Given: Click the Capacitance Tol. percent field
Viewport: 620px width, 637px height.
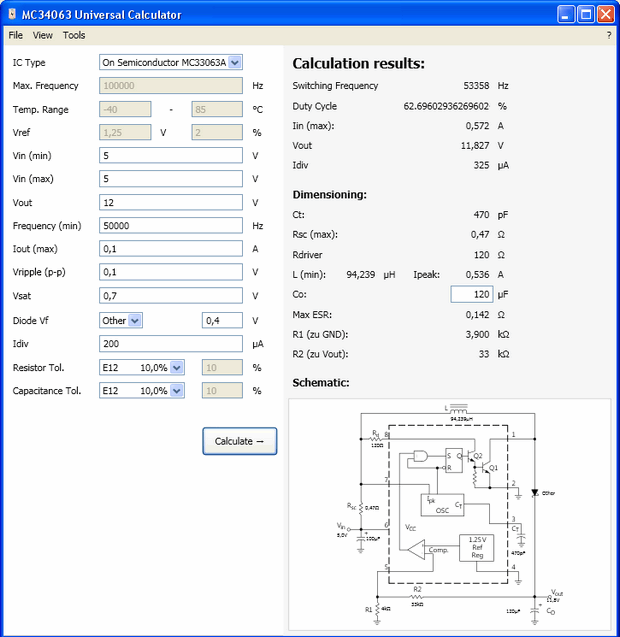Looking at the screenshot, I should [222, 391].
